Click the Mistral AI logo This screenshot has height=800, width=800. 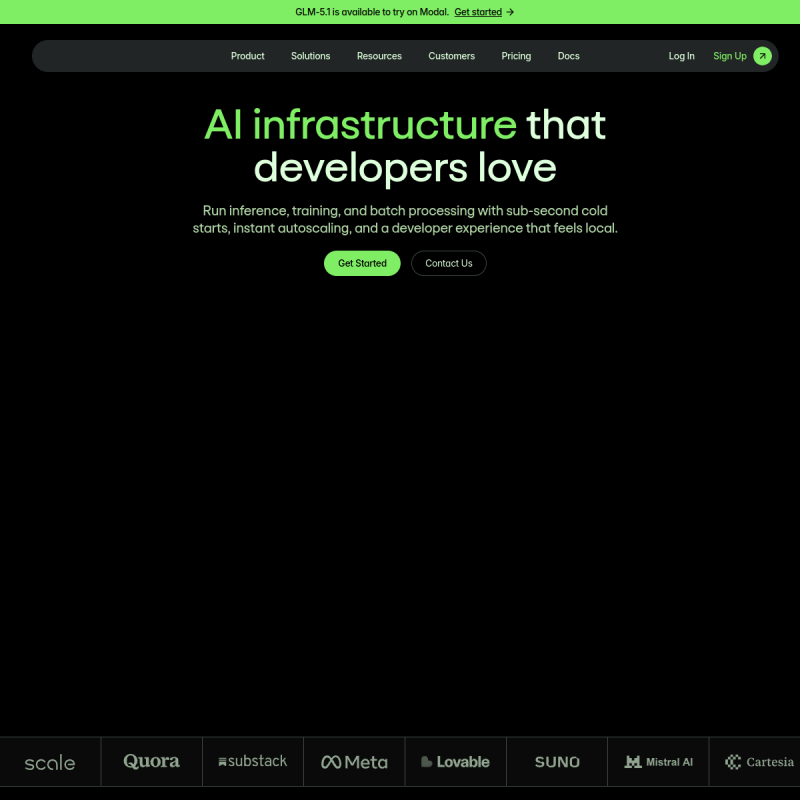(659, 762)
